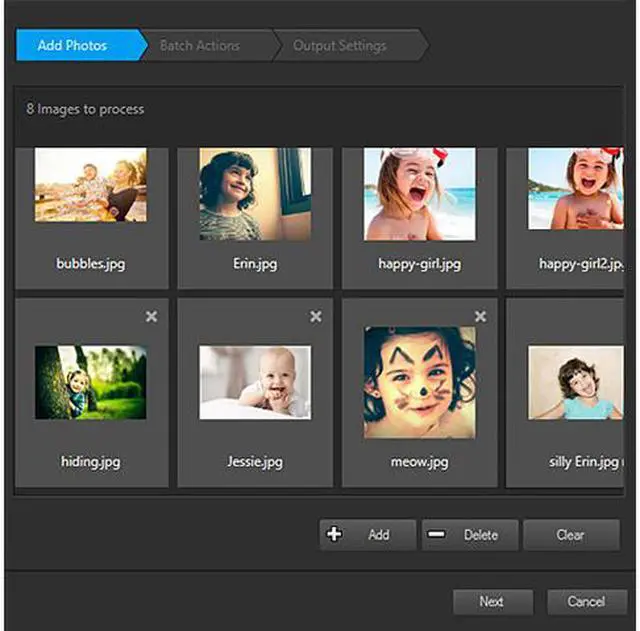Click the plus icon on Add button
640x631 pixels.
(x=335, y=535)
